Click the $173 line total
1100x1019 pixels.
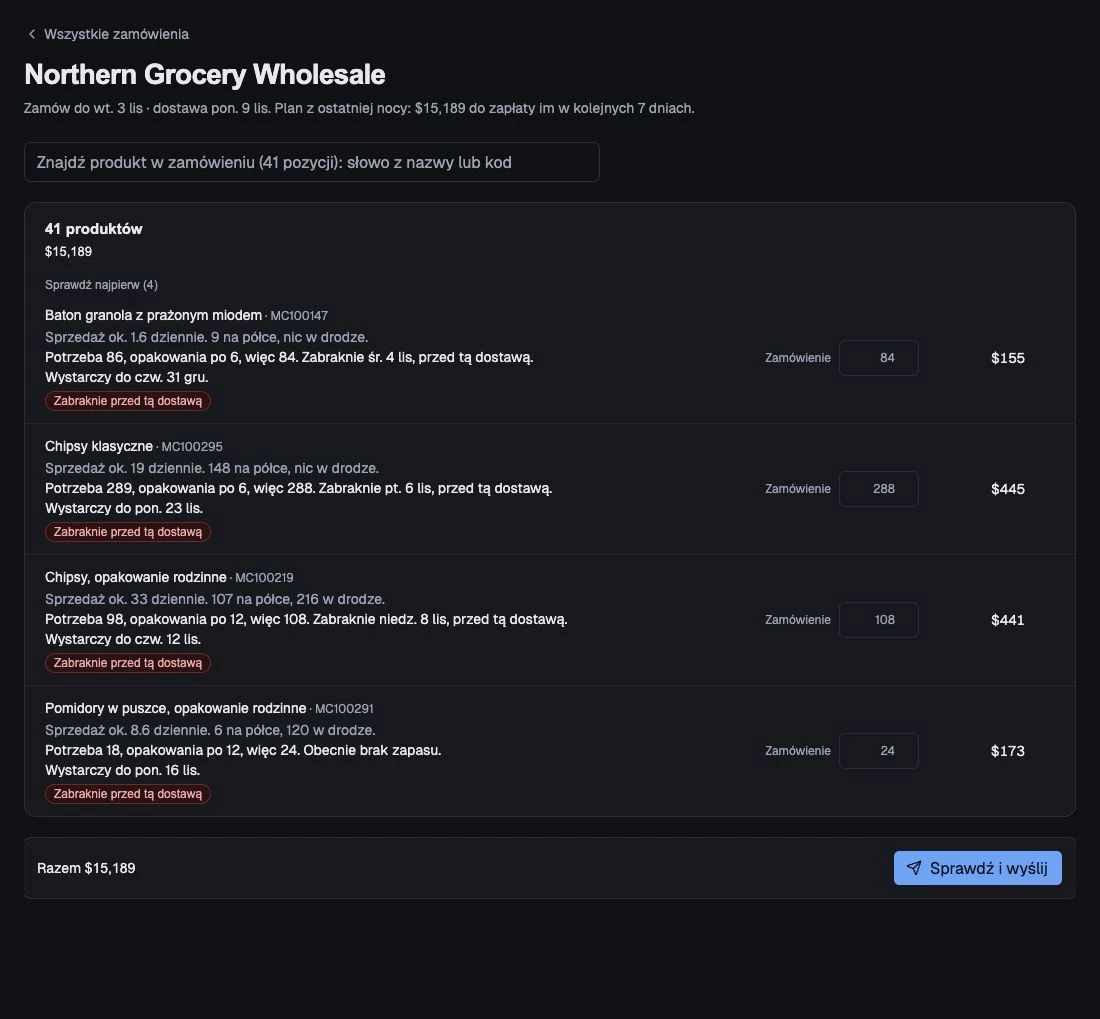[1007, 752]
